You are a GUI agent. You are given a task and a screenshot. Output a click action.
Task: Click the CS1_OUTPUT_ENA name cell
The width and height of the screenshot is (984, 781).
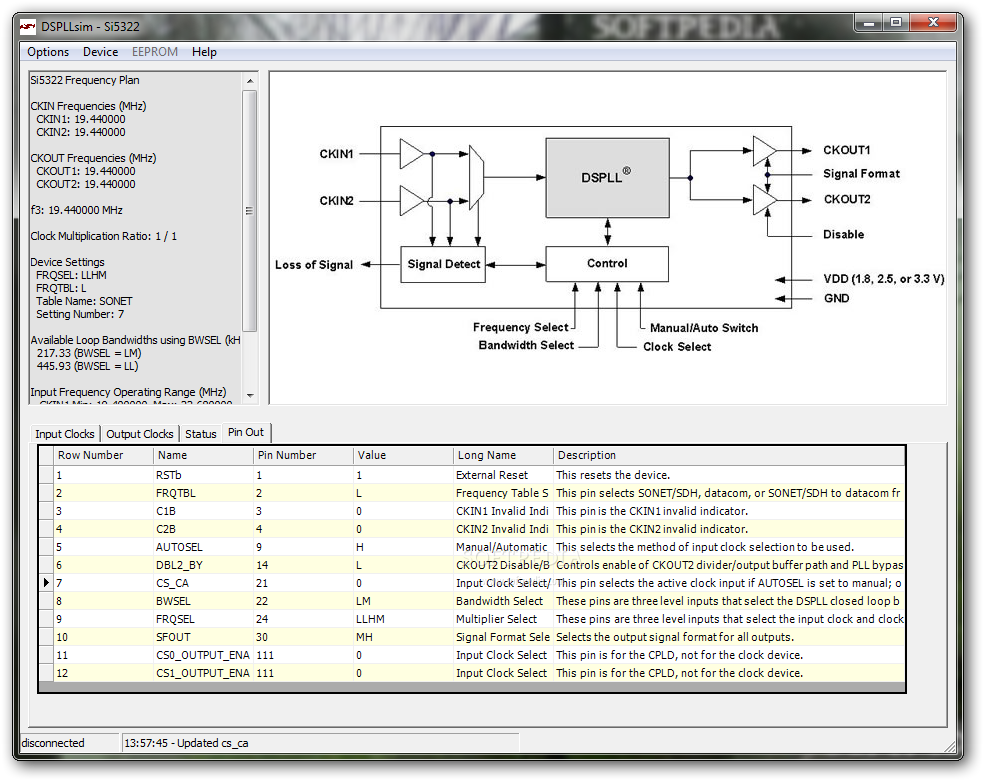[203, 673]
